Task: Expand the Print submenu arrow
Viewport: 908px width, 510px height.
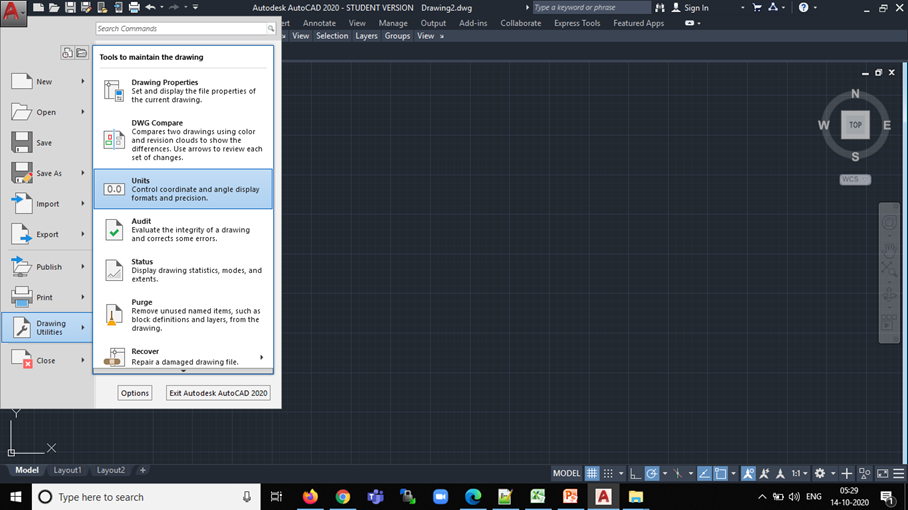Action: pos(83,297)
